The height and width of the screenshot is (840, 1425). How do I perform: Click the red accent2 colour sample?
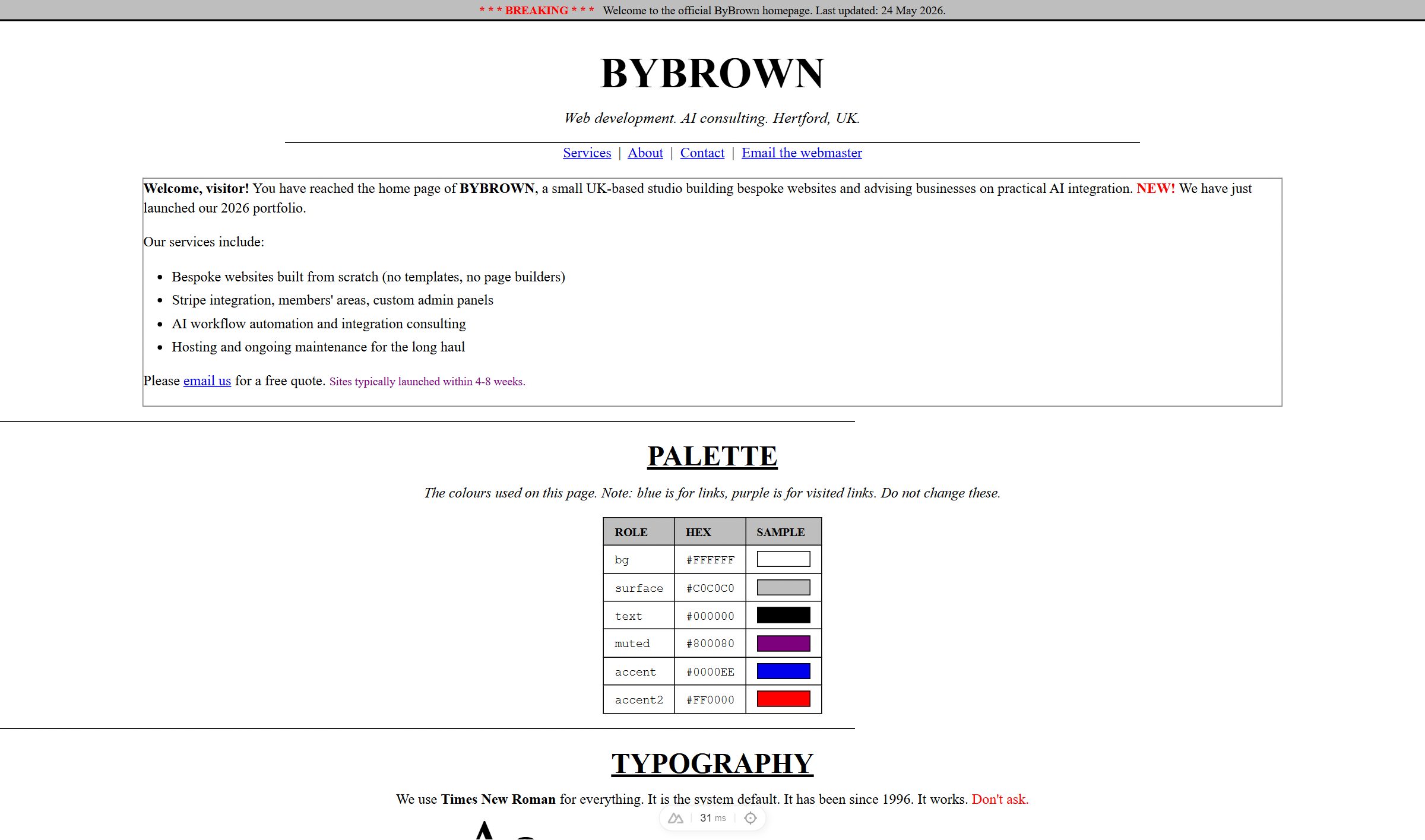(783, 699)
